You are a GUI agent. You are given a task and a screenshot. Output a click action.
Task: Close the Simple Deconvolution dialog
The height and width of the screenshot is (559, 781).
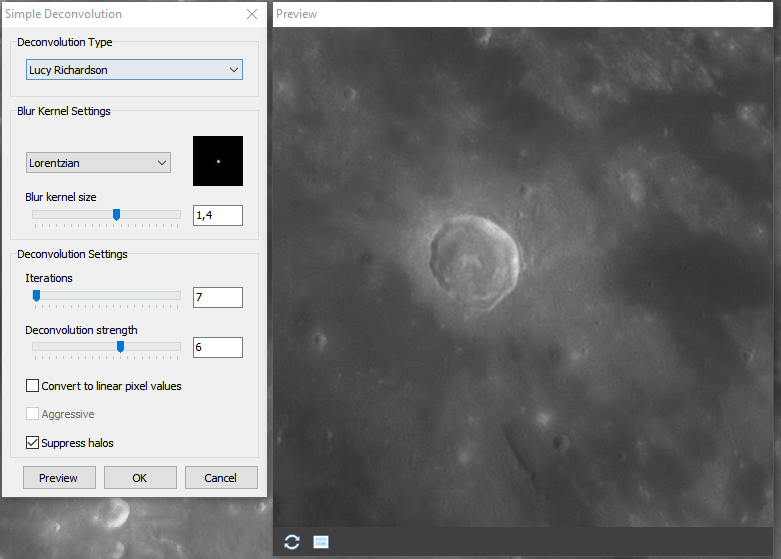click(x=252, y=14)
